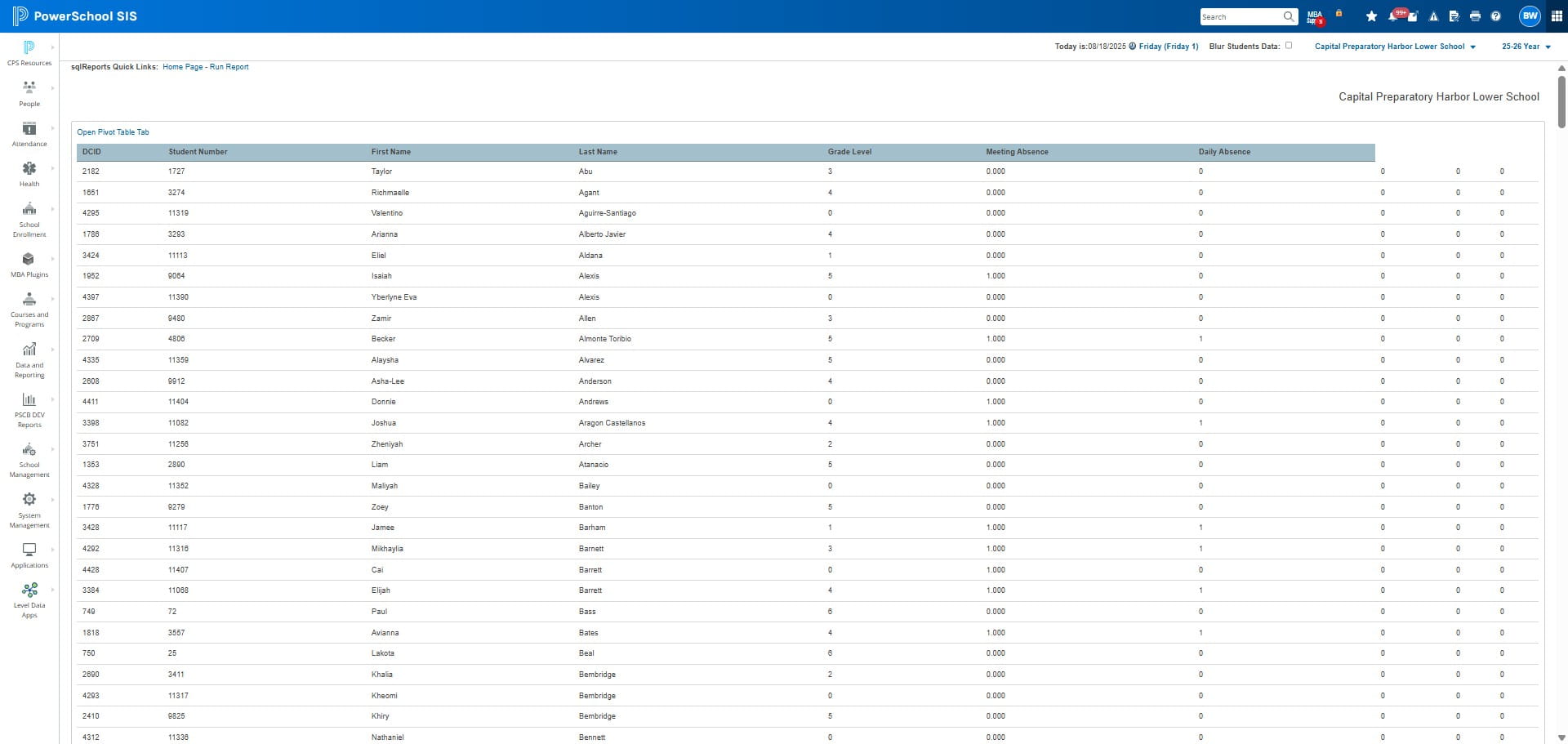Select student number cell 11319
The width and height of the screenshot is (1568, 744).
click(178, 213)
